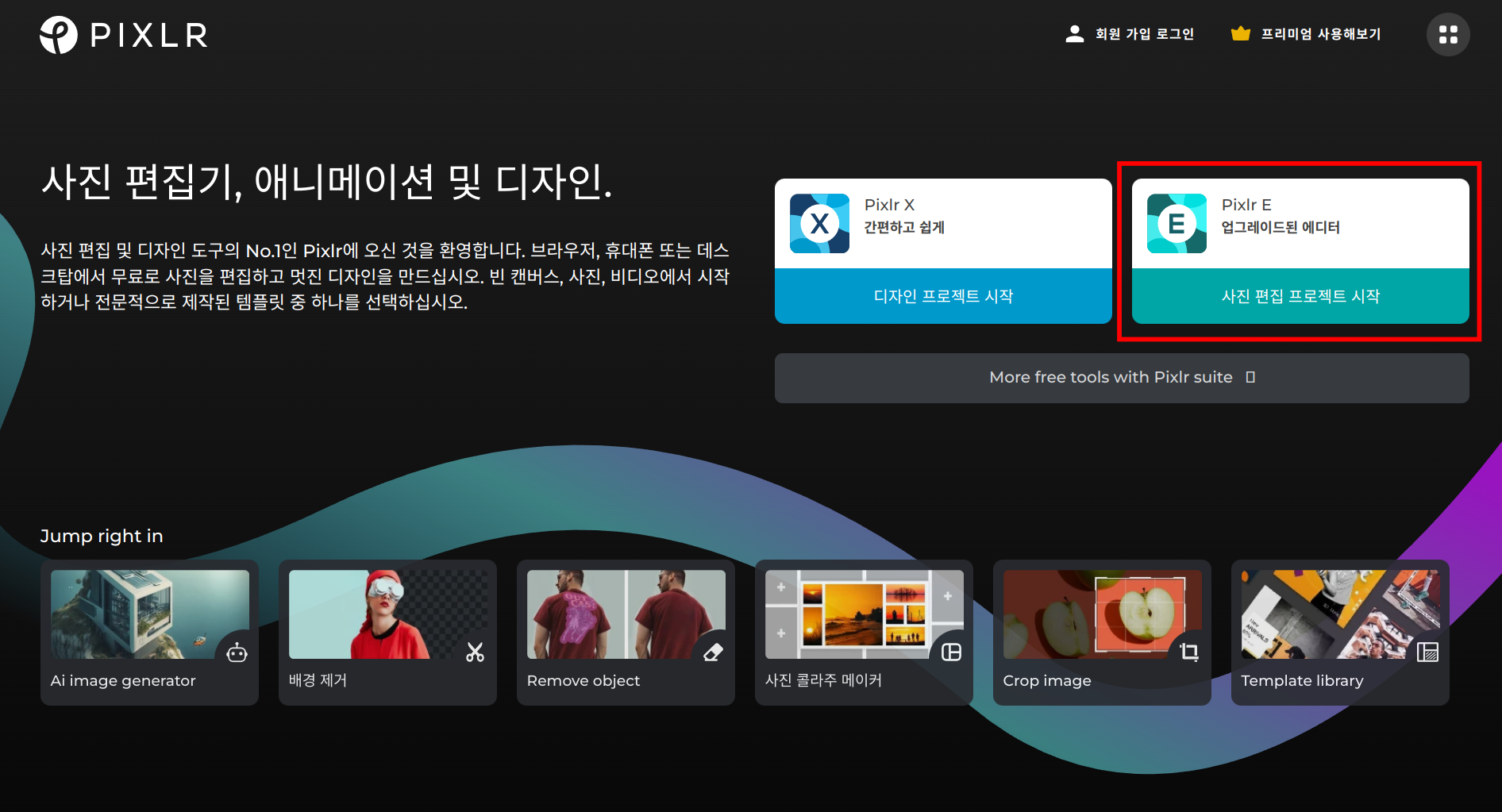Screen dimensions: 1502x812
Task: Click the Crop image label
Action: [x=1047, y=681]
